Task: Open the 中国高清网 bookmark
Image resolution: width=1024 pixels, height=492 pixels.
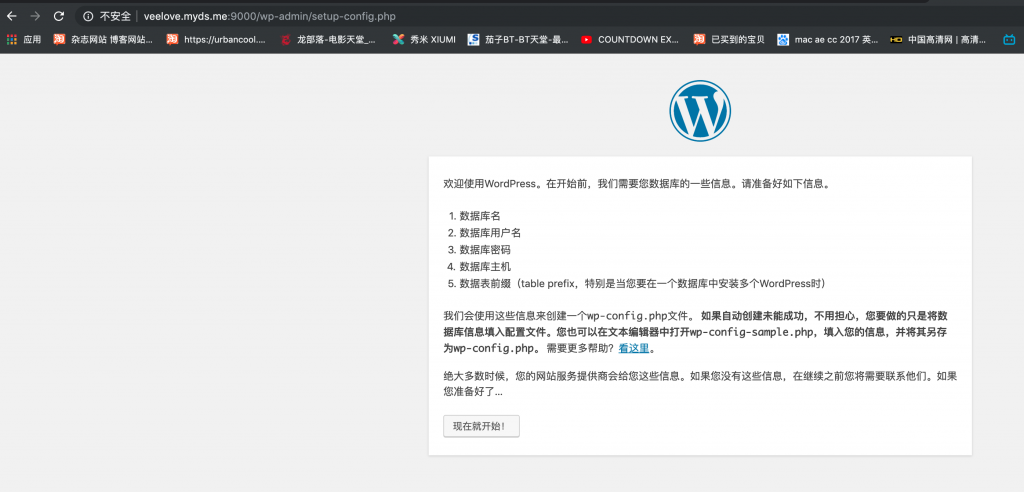Action: click(x=938, y=39)
